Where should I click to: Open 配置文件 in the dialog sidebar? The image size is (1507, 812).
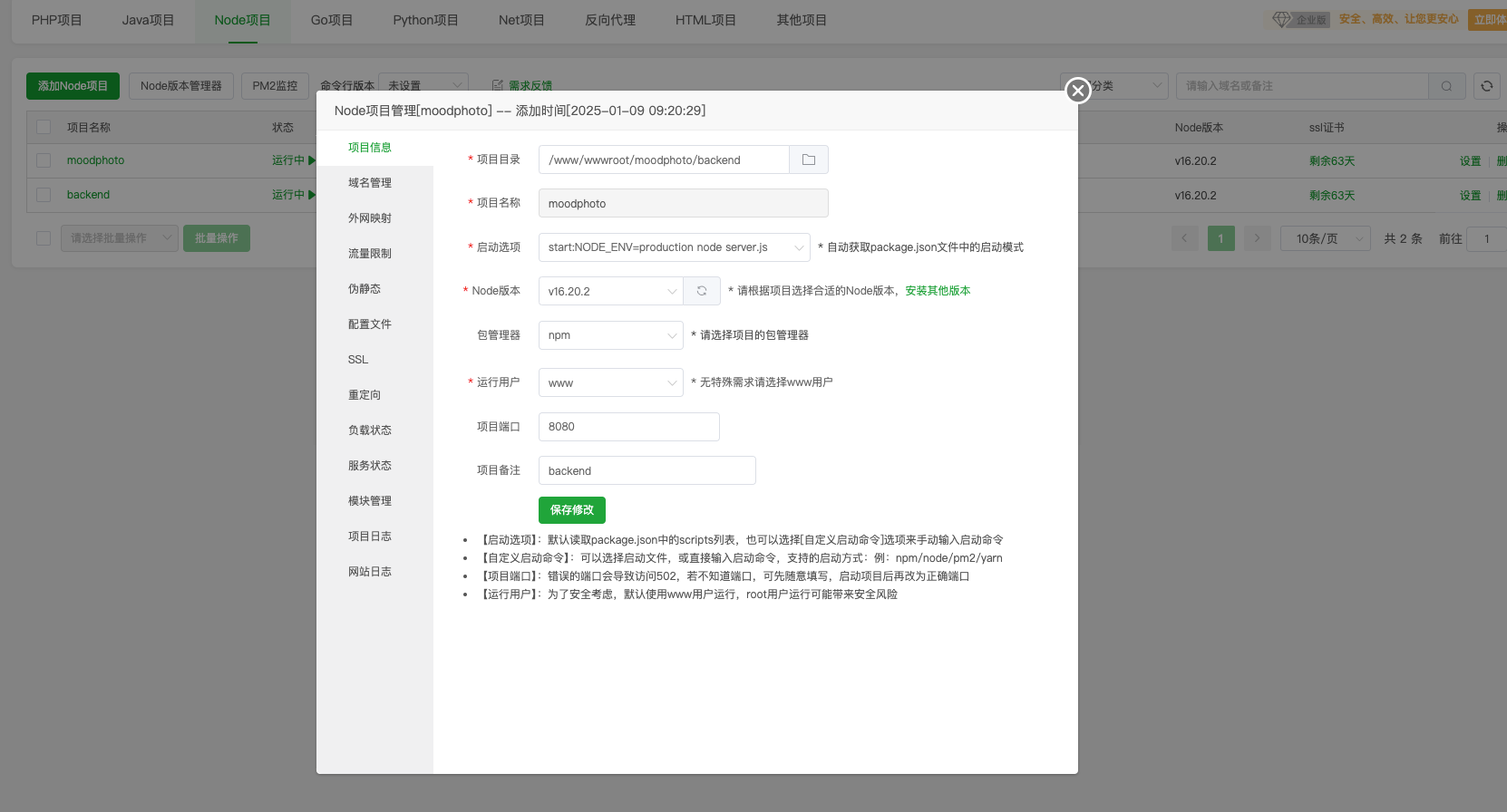point(374,324)
